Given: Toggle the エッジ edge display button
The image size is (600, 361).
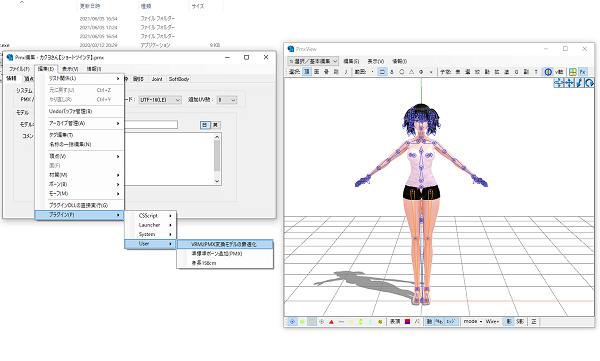Looking at the screenshot, I should [x=451, y=322].
